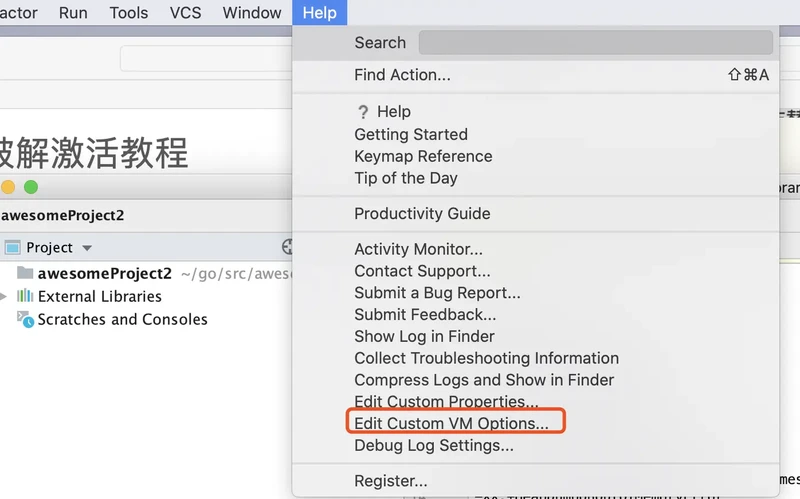Select Scratches and Consoles tree item
800x499 pixels.
[122, 319]
